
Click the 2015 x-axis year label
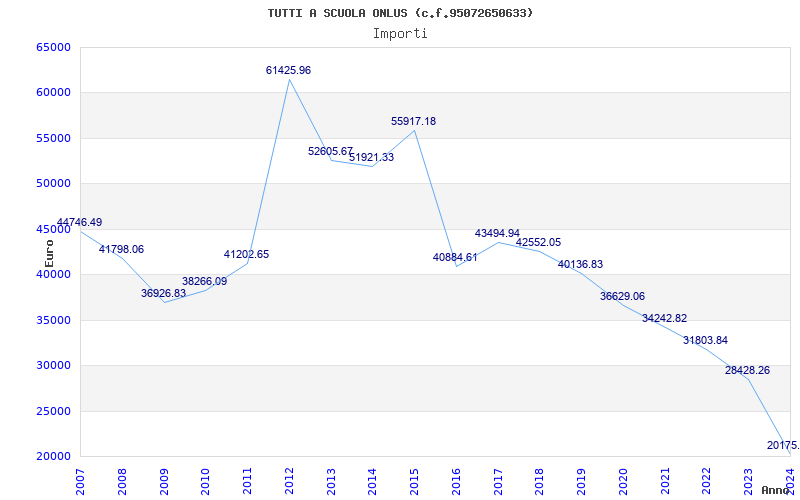(415, 482)
